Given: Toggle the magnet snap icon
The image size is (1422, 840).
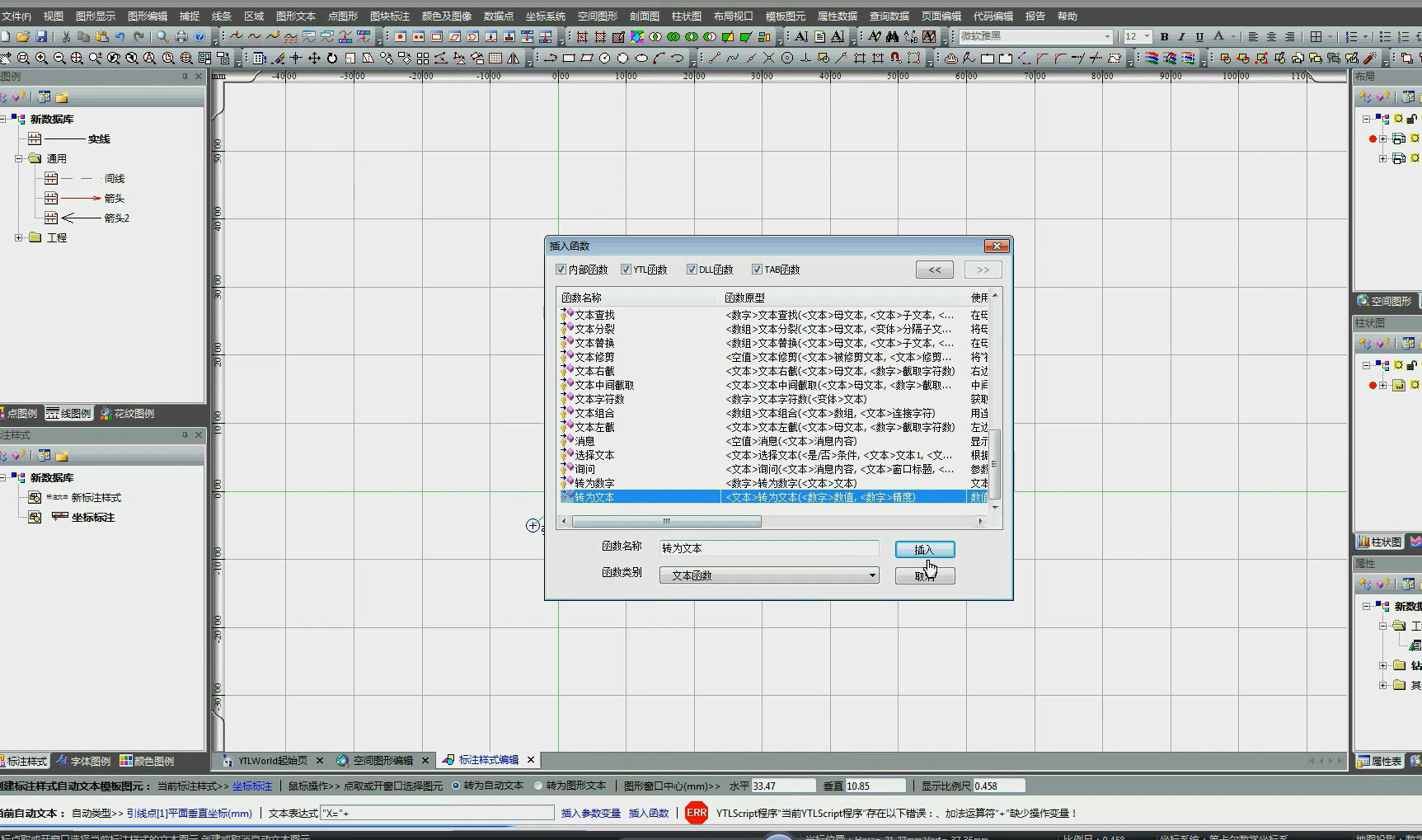Looking at the screenshot, I should [x=895, y=58].
